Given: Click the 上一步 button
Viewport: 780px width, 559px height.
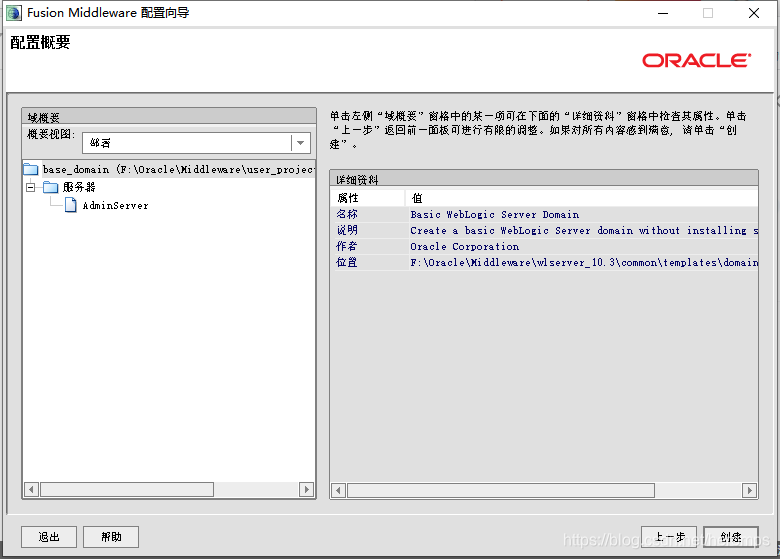Looking at the screenshot, I should tap(669, 537).
